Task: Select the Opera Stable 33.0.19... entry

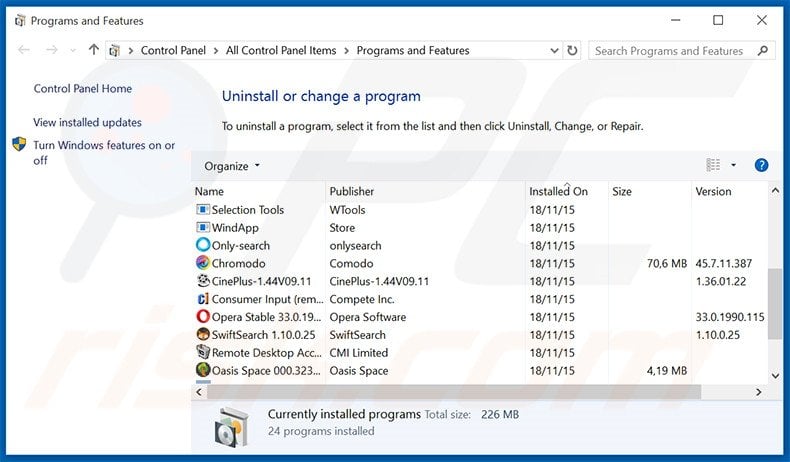Action: pyautogui.click(x=266, y=317)
